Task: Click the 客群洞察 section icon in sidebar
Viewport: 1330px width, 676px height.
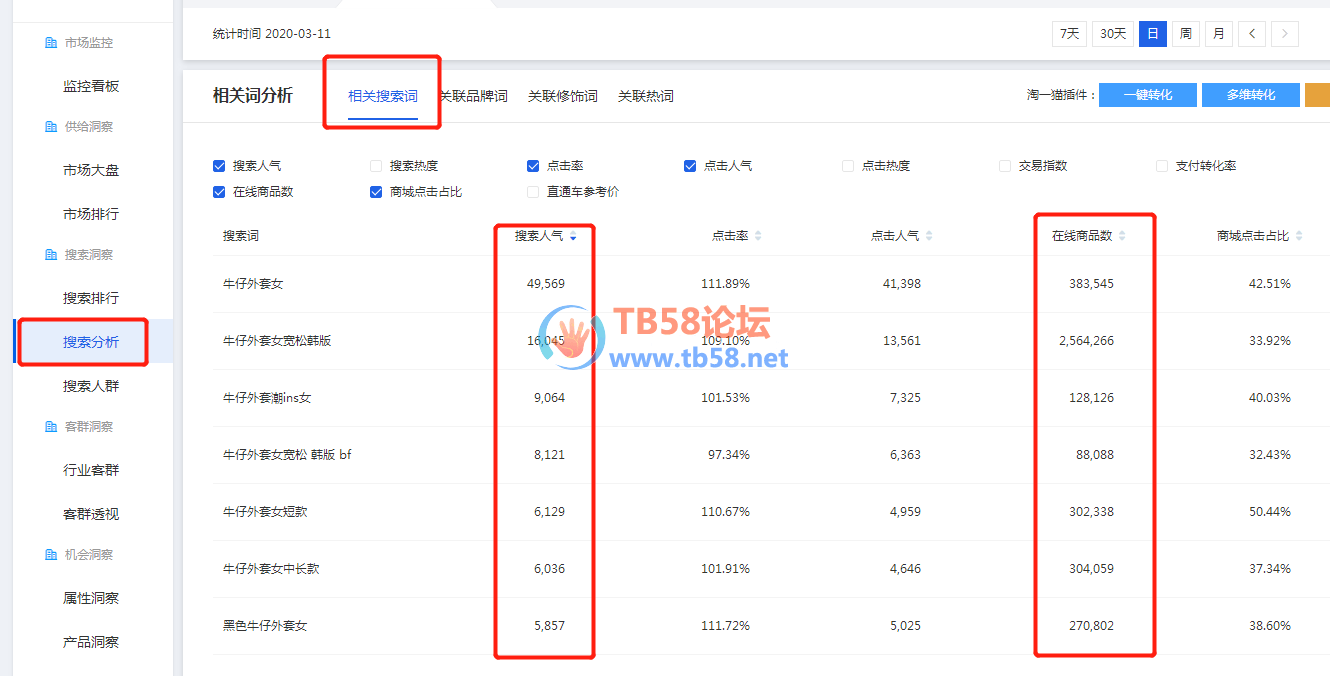Action: tap(51, 427)
